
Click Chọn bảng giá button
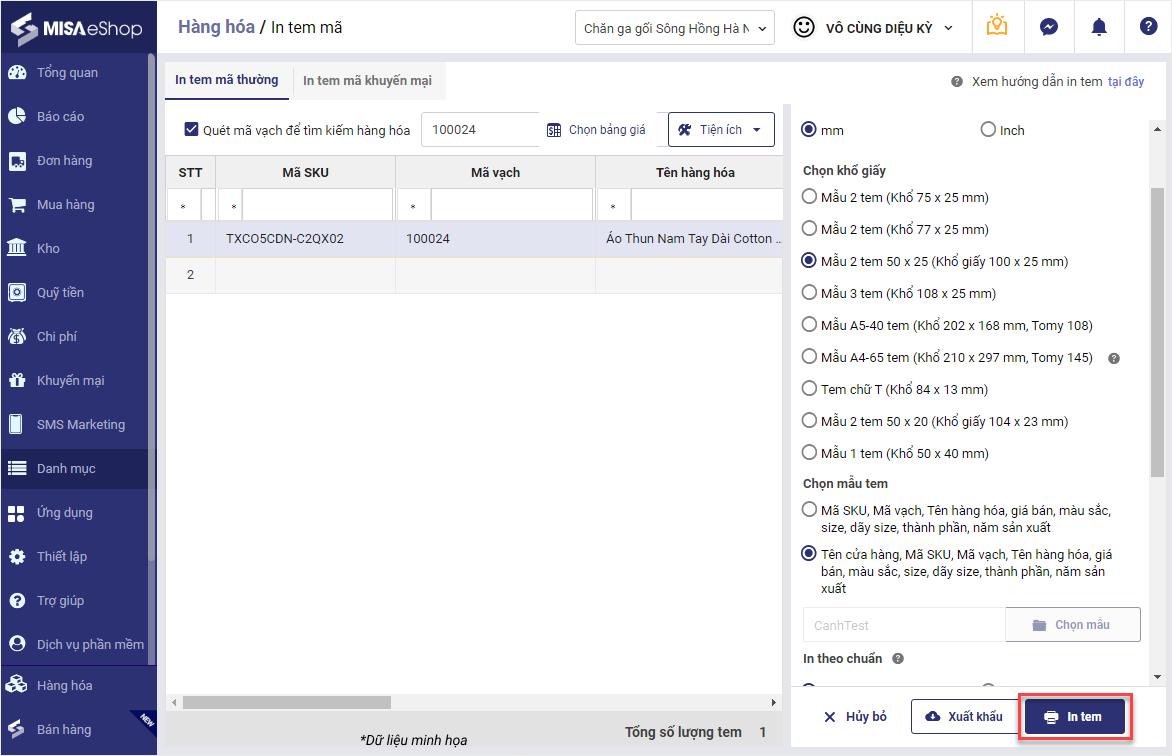tap(596, 130)
